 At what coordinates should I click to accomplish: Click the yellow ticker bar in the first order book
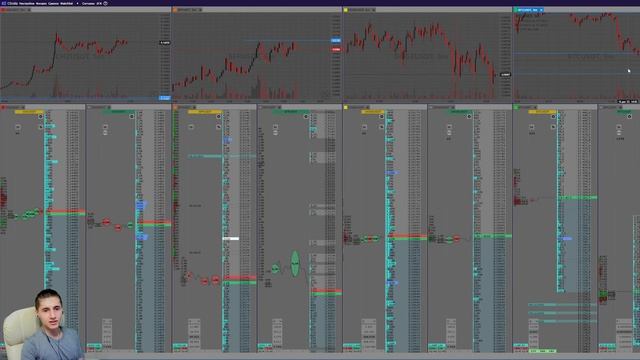point(29,112)
